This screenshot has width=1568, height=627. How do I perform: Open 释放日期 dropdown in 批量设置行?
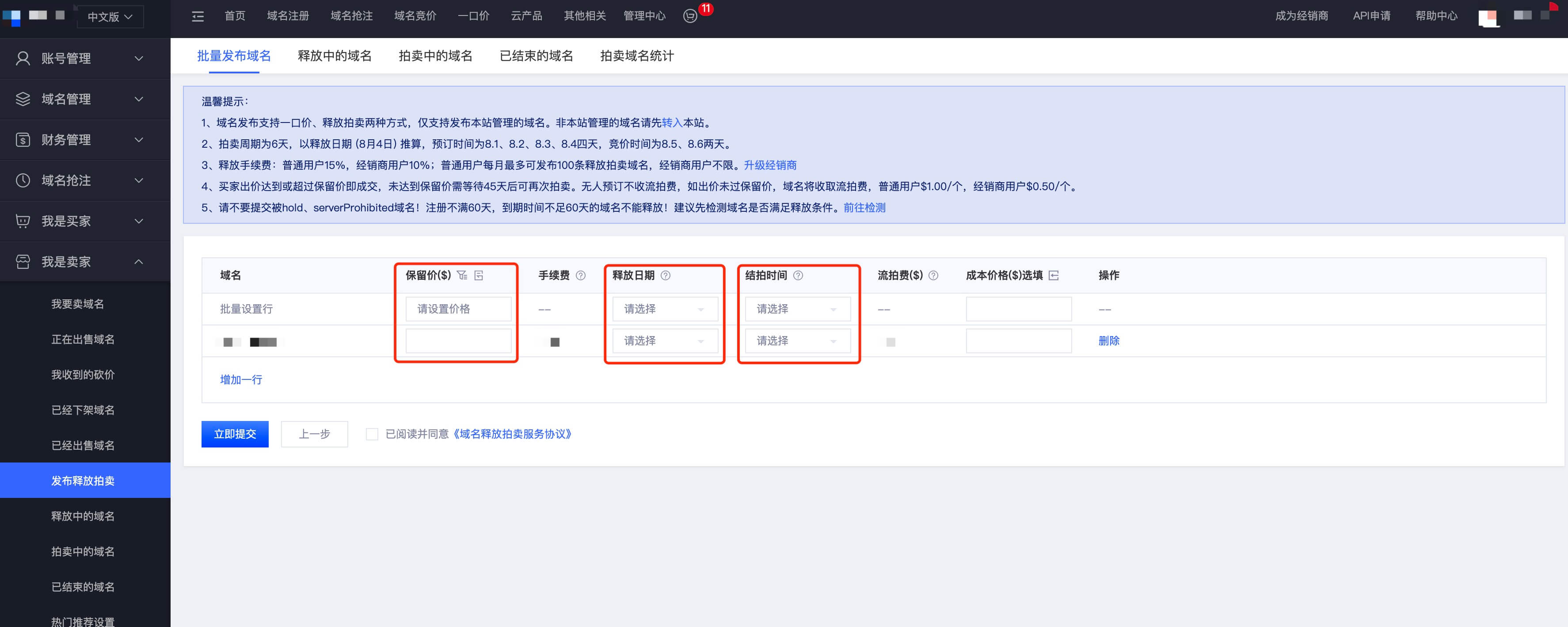(664, 309)
